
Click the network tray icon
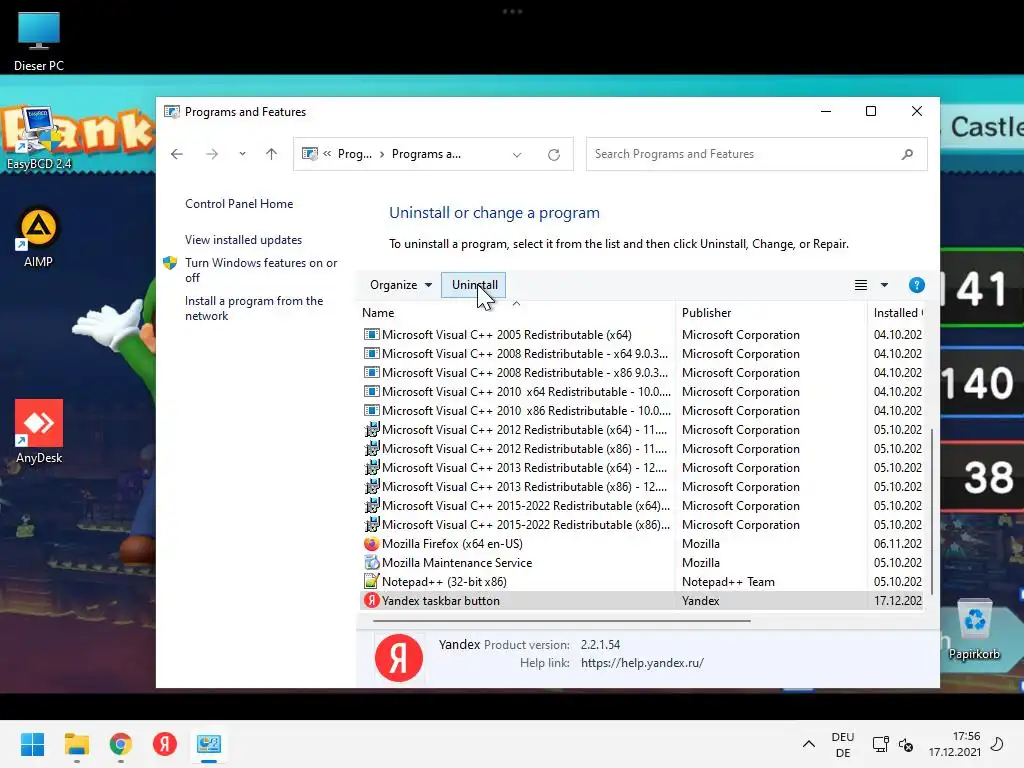pyautogui.click(x=880, y=744)
